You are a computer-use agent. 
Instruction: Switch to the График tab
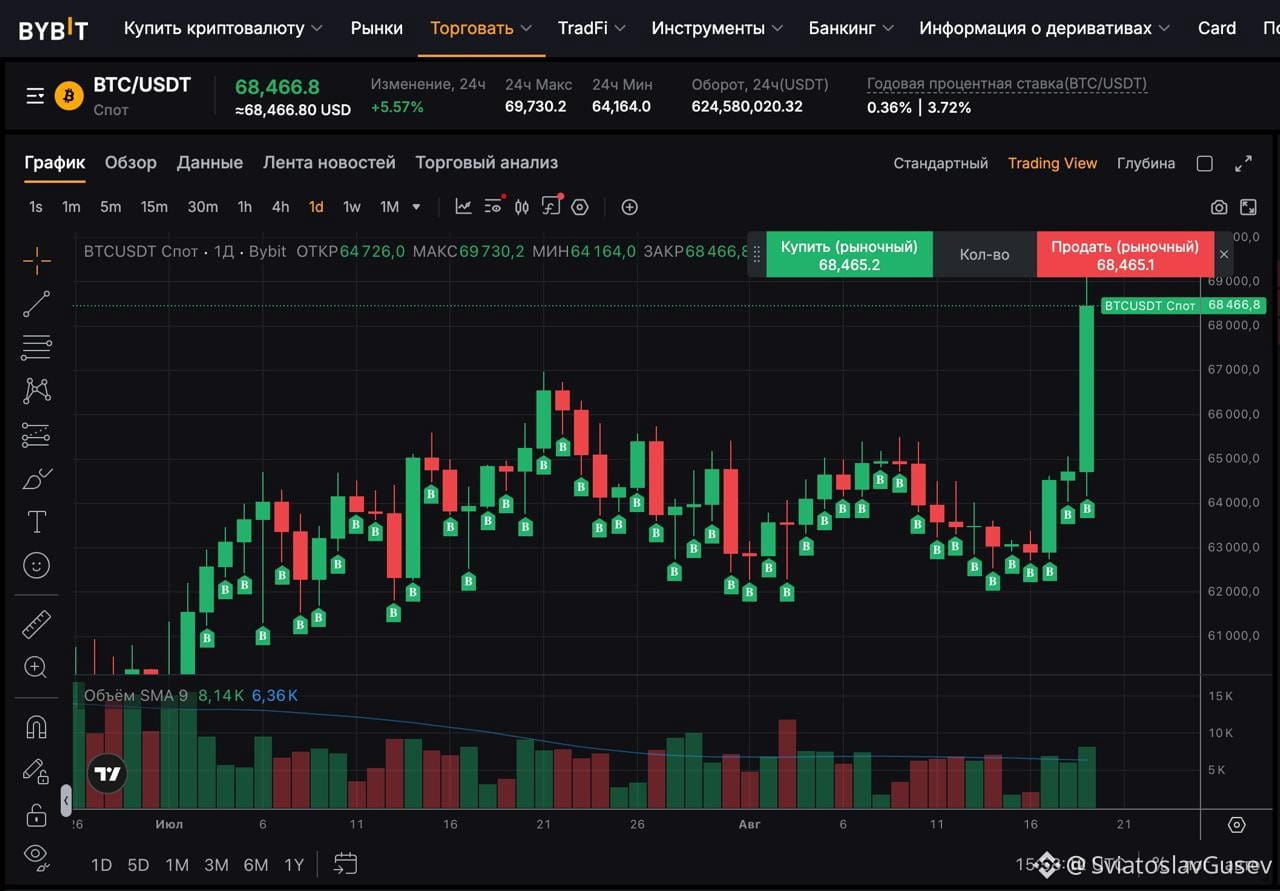tap(55, 162)
